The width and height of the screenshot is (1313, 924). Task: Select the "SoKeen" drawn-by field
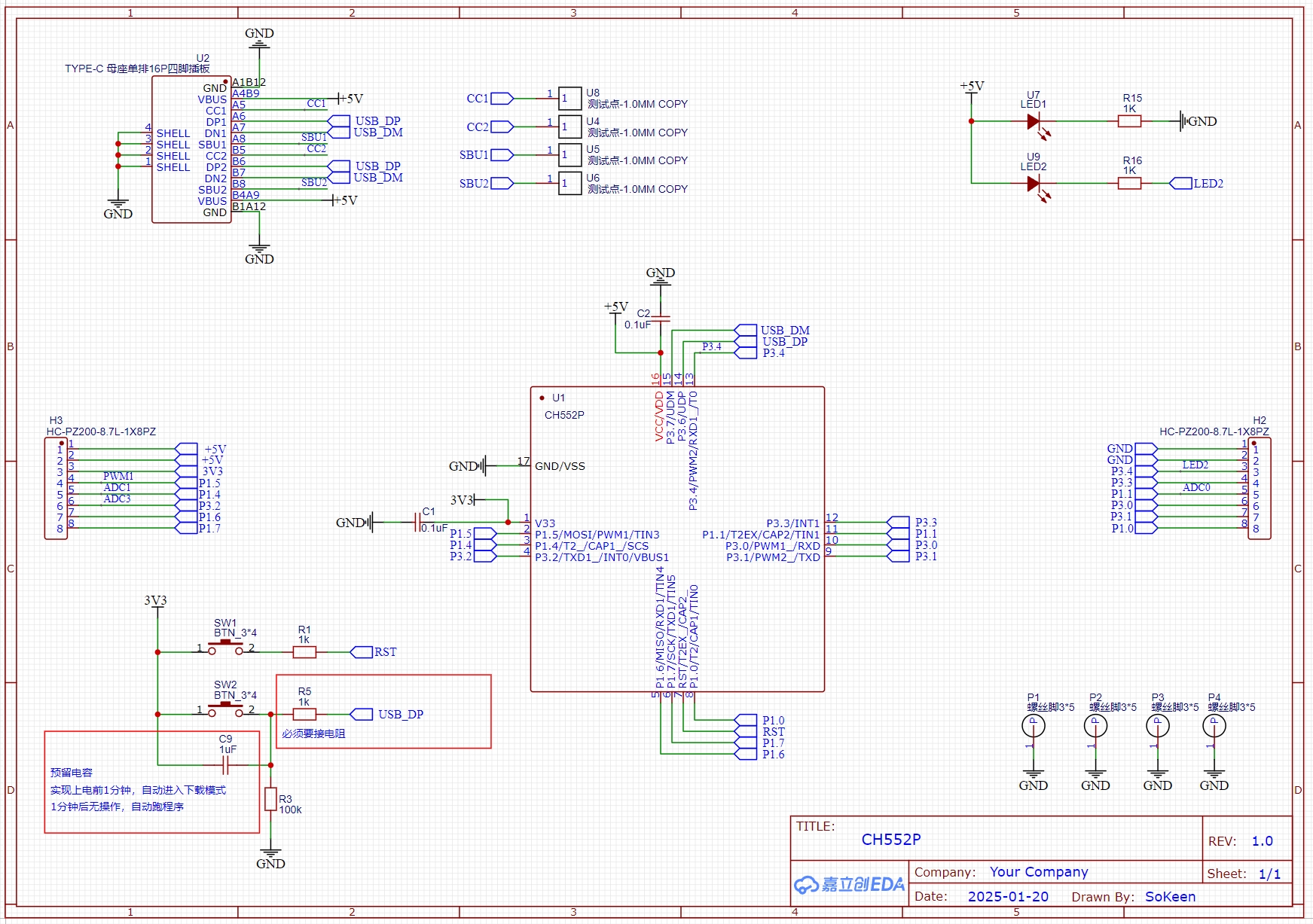(x=1170, y=897)
